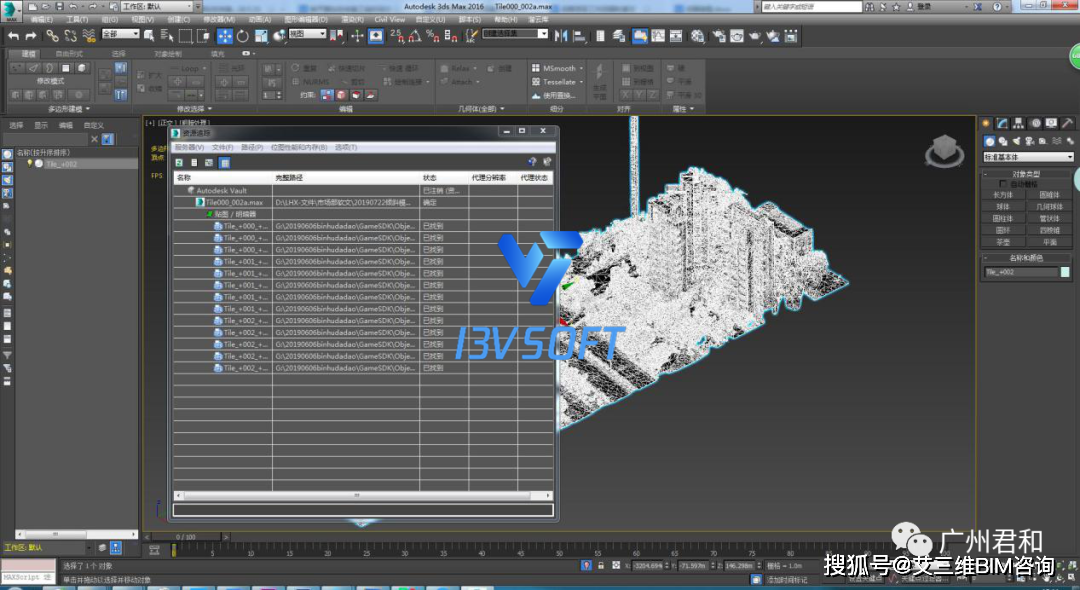1080x590 pixels.
Task: Click the Render Production teapot icon
Action: pos(753,37)
